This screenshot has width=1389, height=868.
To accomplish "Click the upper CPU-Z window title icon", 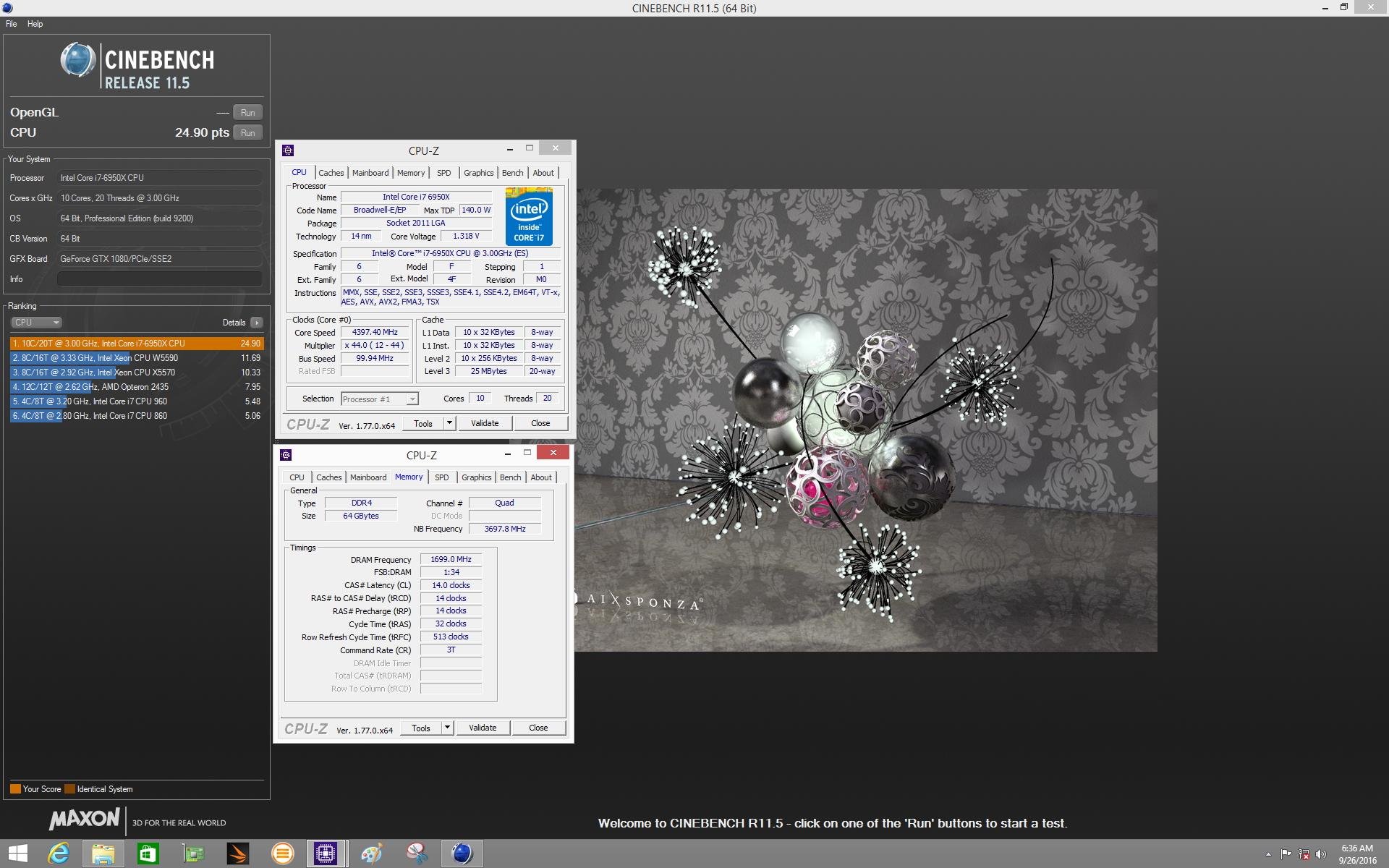I will pyautogui.click(x=288, y=150).
